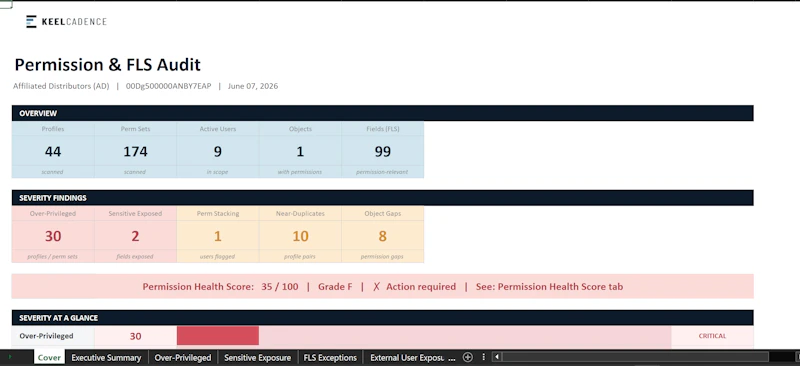Click the Active Users column label

pos(218,129)
